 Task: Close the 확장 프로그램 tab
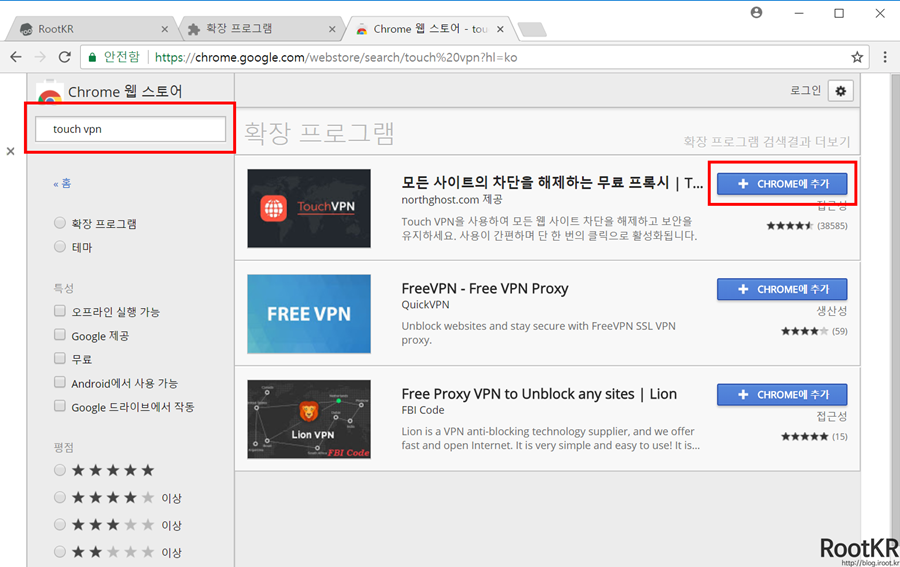coord(332,29)
